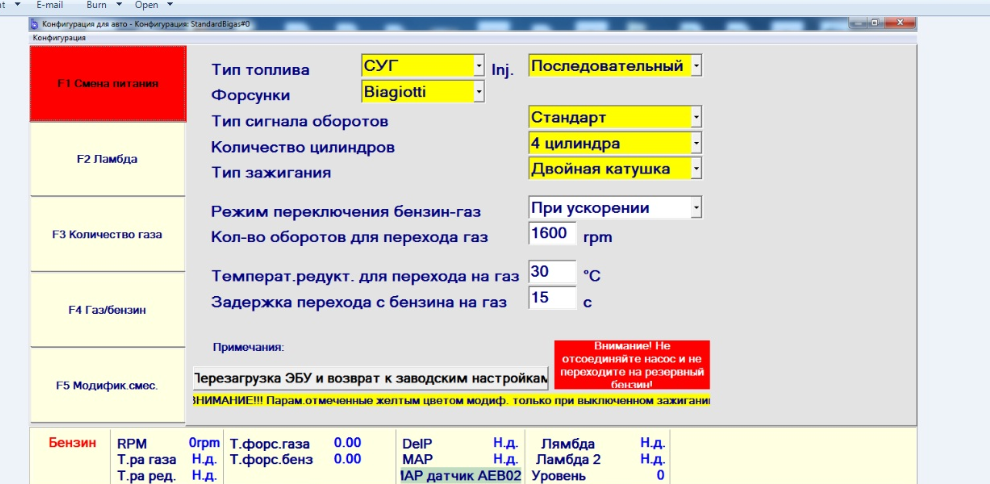Image resolution: width=990 pixels, height=484 pixels.
Task: Open the Burn menu in top bar
Action: (97, 5)
